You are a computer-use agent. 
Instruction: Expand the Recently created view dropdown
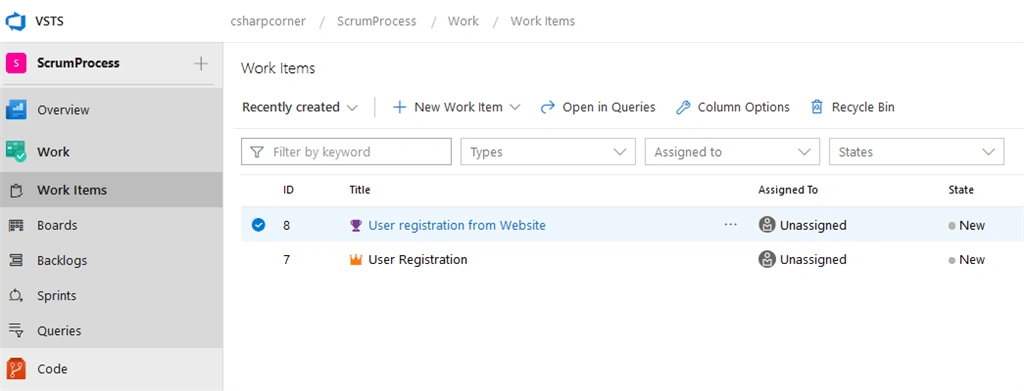tap(300, 107)
